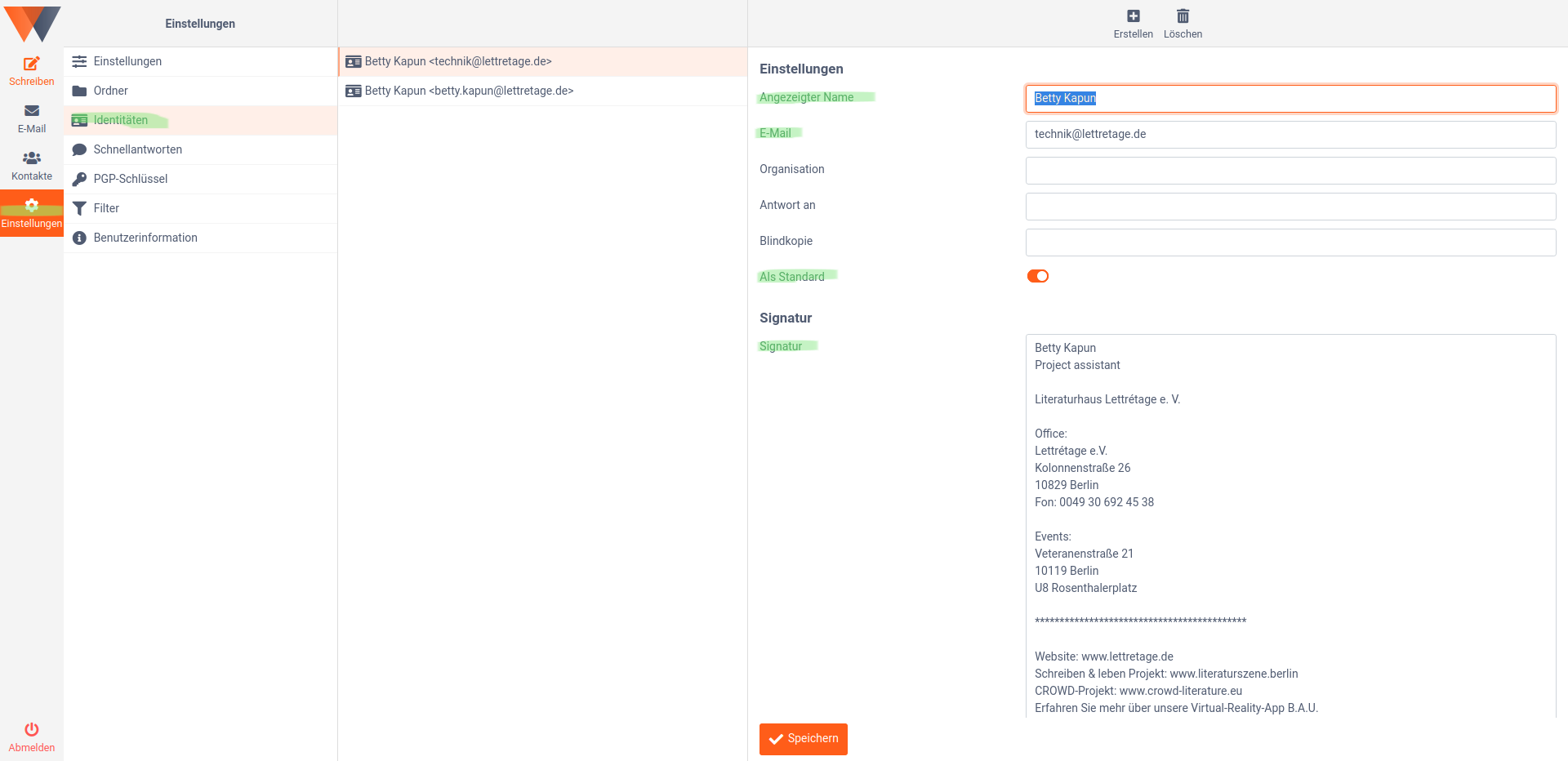Select identity Betty Kapun betty.kapun@lettretage.de
Image resolution: width=1568 pixels, height=761 pixels.
coord(469,91)
